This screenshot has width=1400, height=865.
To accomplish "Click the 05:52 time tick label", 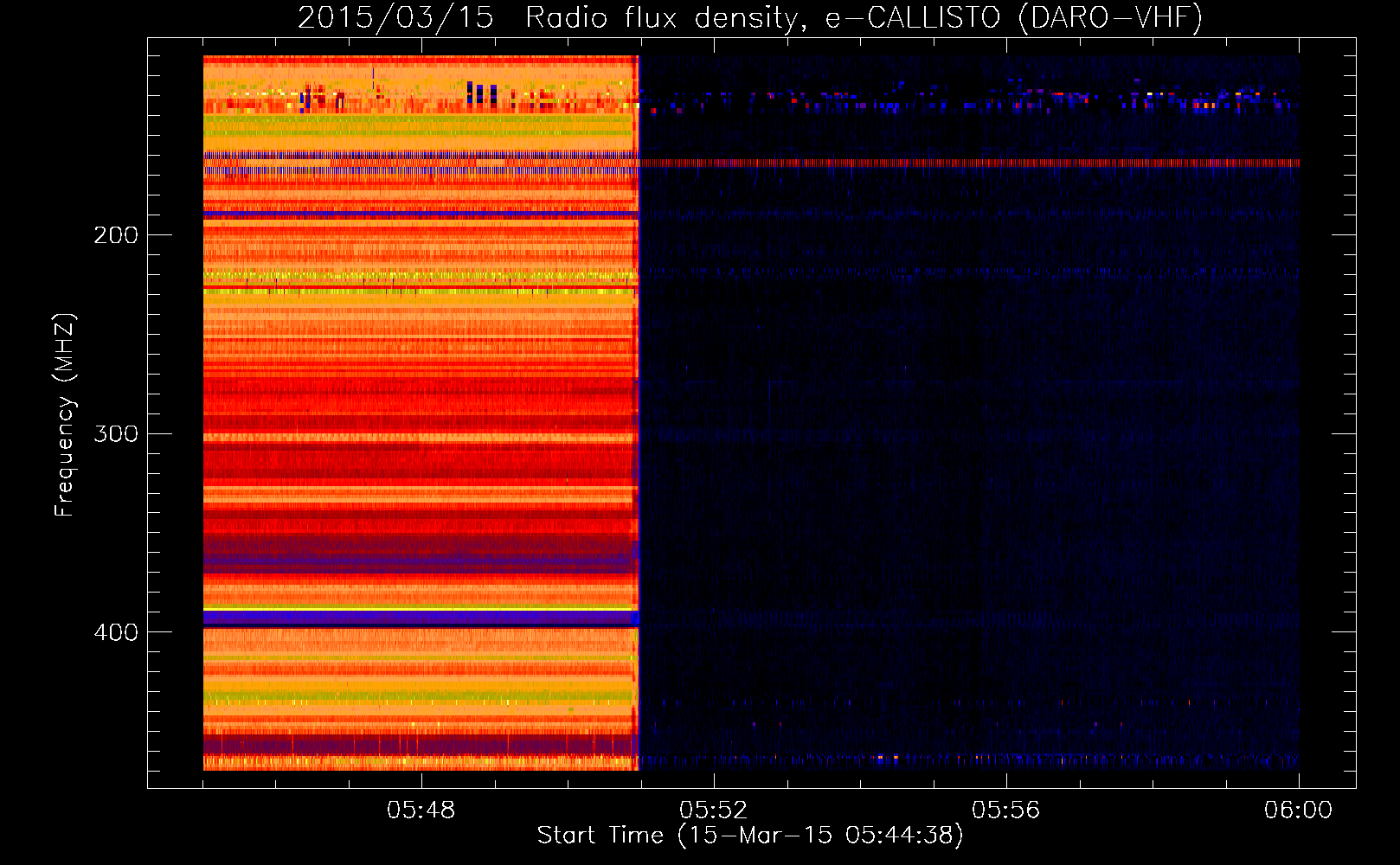I will [x=713, y=811].
